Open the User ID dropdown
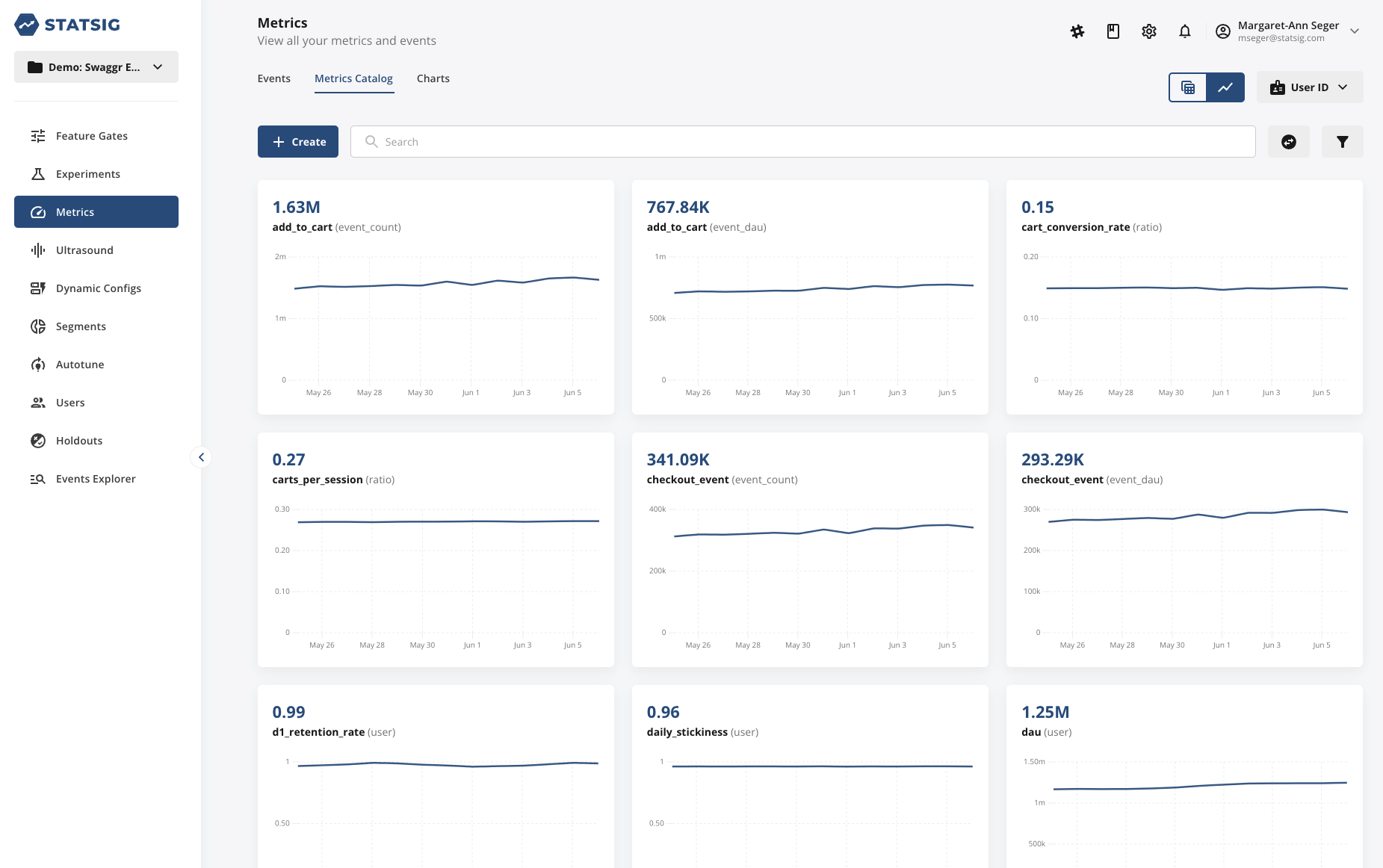 pos(1309,87)
